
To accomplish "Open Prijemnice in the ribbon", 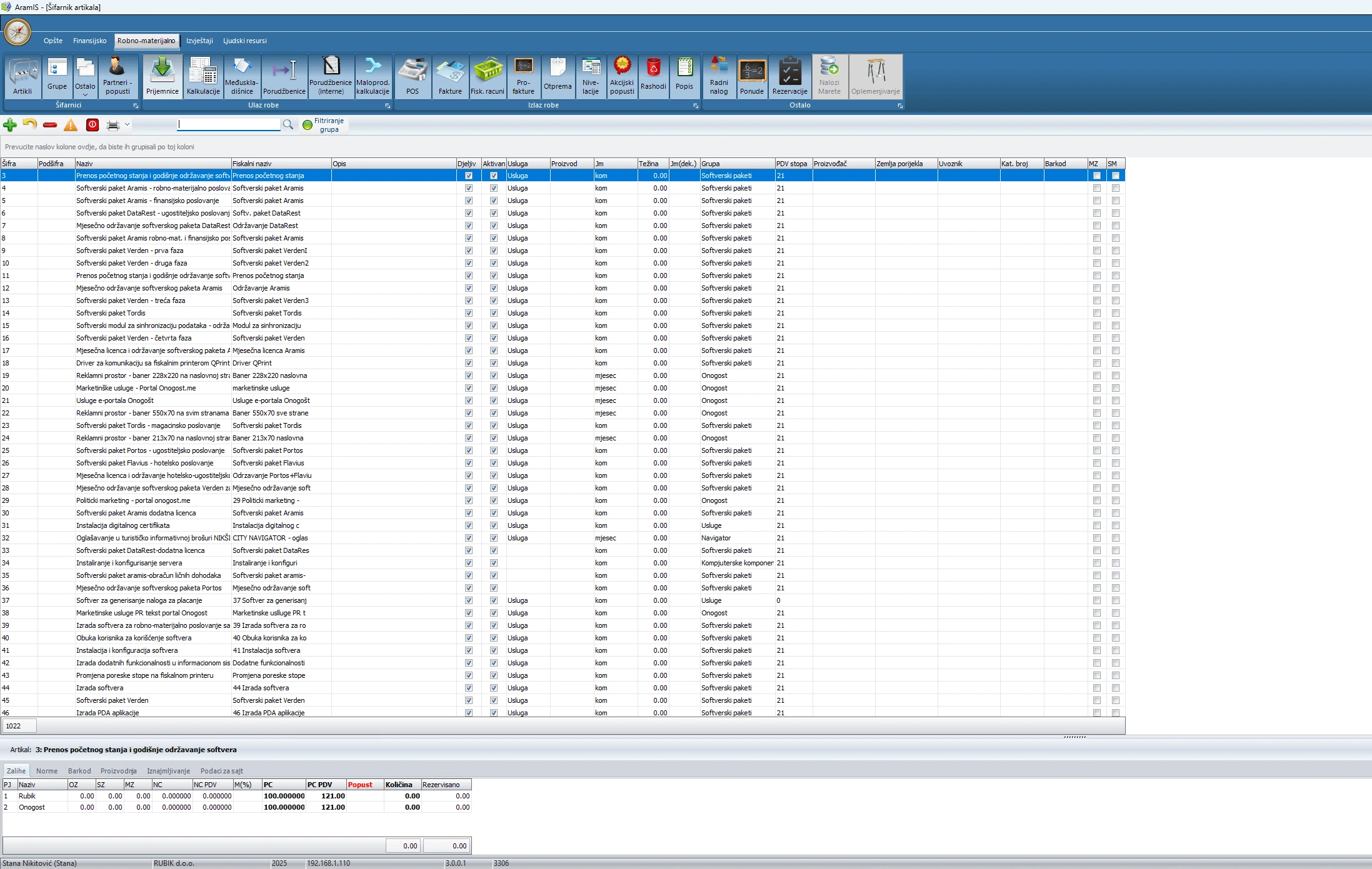I will tap(163, 76).
